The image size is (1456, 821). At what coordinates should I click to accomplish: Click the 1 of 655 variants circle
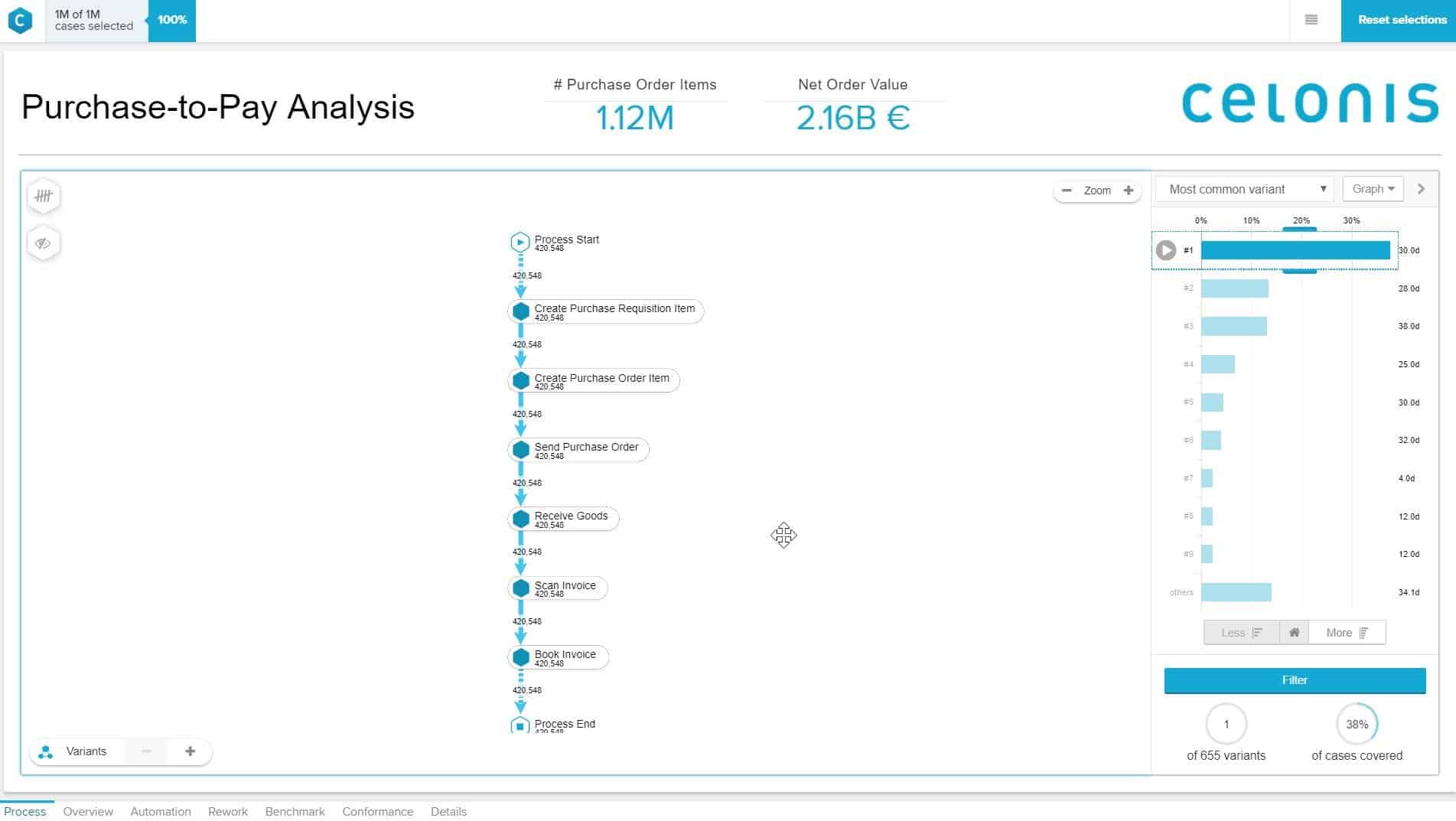tap(1226, 724)
